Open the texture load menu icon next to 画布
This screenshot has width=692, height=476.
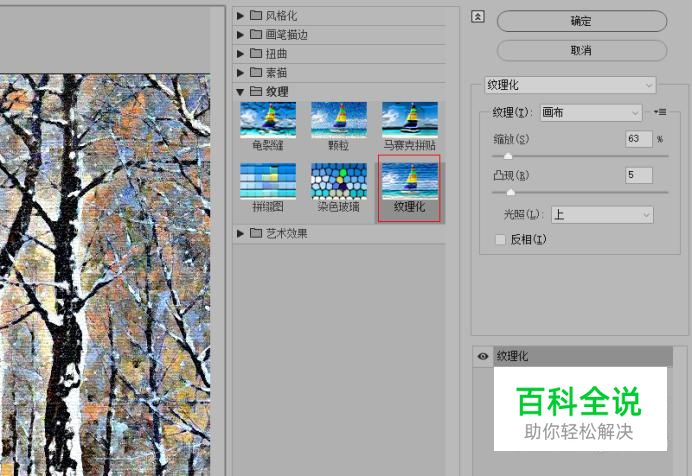[660, 112]
